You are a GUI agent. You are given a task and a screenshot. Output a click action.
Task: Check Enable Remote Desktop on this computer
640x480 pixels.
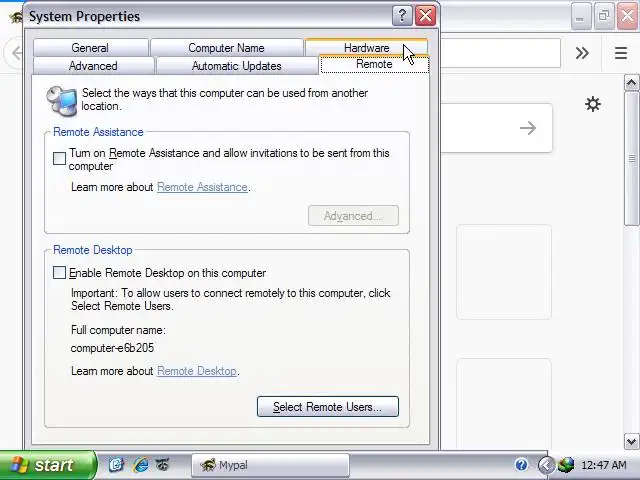59,272
